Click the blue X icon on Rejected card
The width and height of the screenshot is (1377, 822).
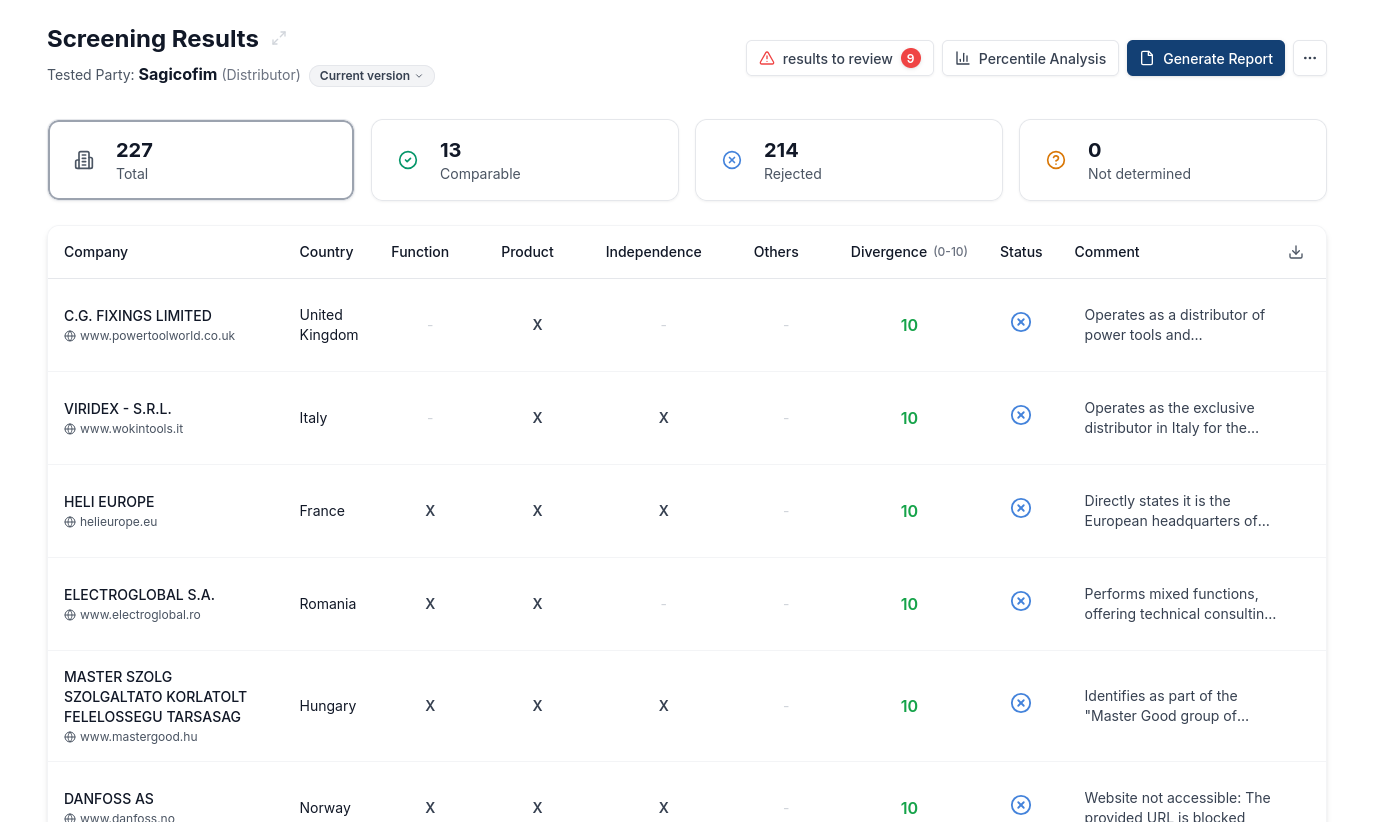tap(732, 159)
